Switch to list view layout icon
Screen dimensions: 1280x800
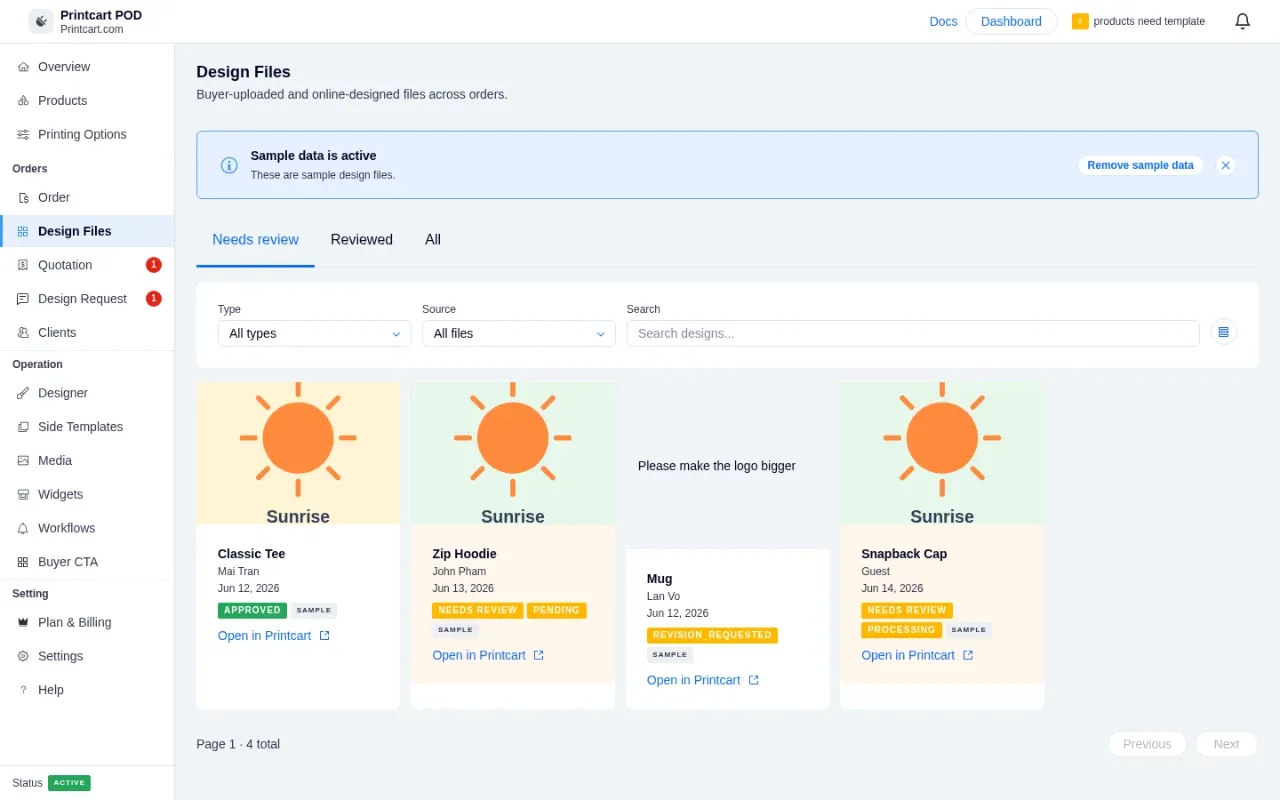(1223, 332)
